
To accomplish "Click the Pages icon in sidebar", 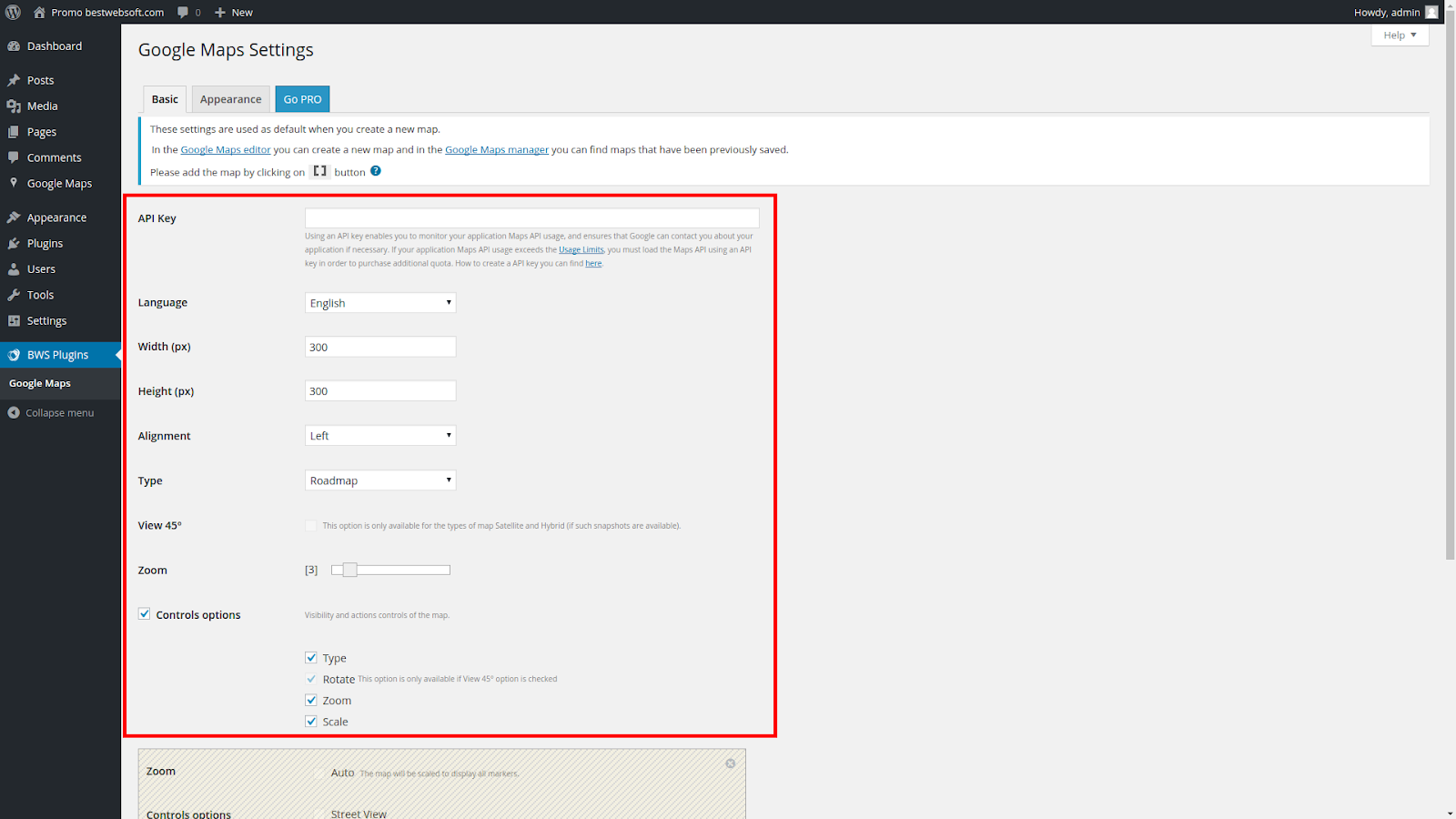I will coord(14,132).
